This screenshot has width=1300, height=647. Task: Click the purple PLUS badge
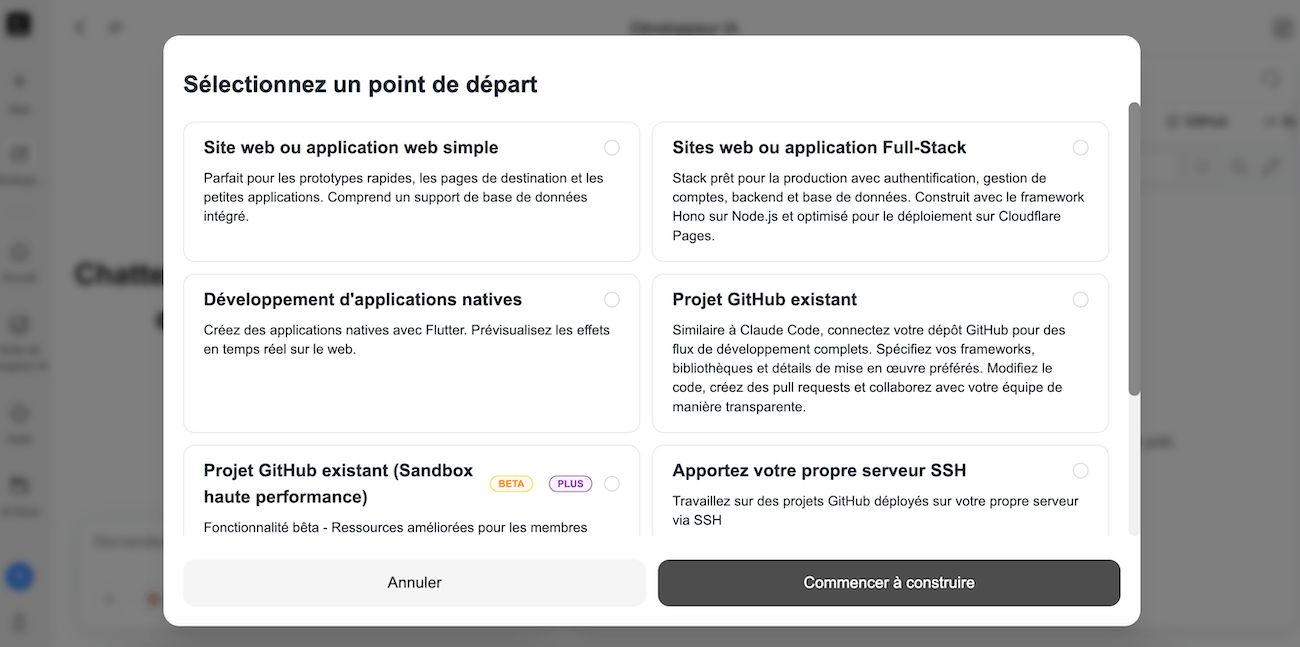pyautogui.click(x=570, y=484)
